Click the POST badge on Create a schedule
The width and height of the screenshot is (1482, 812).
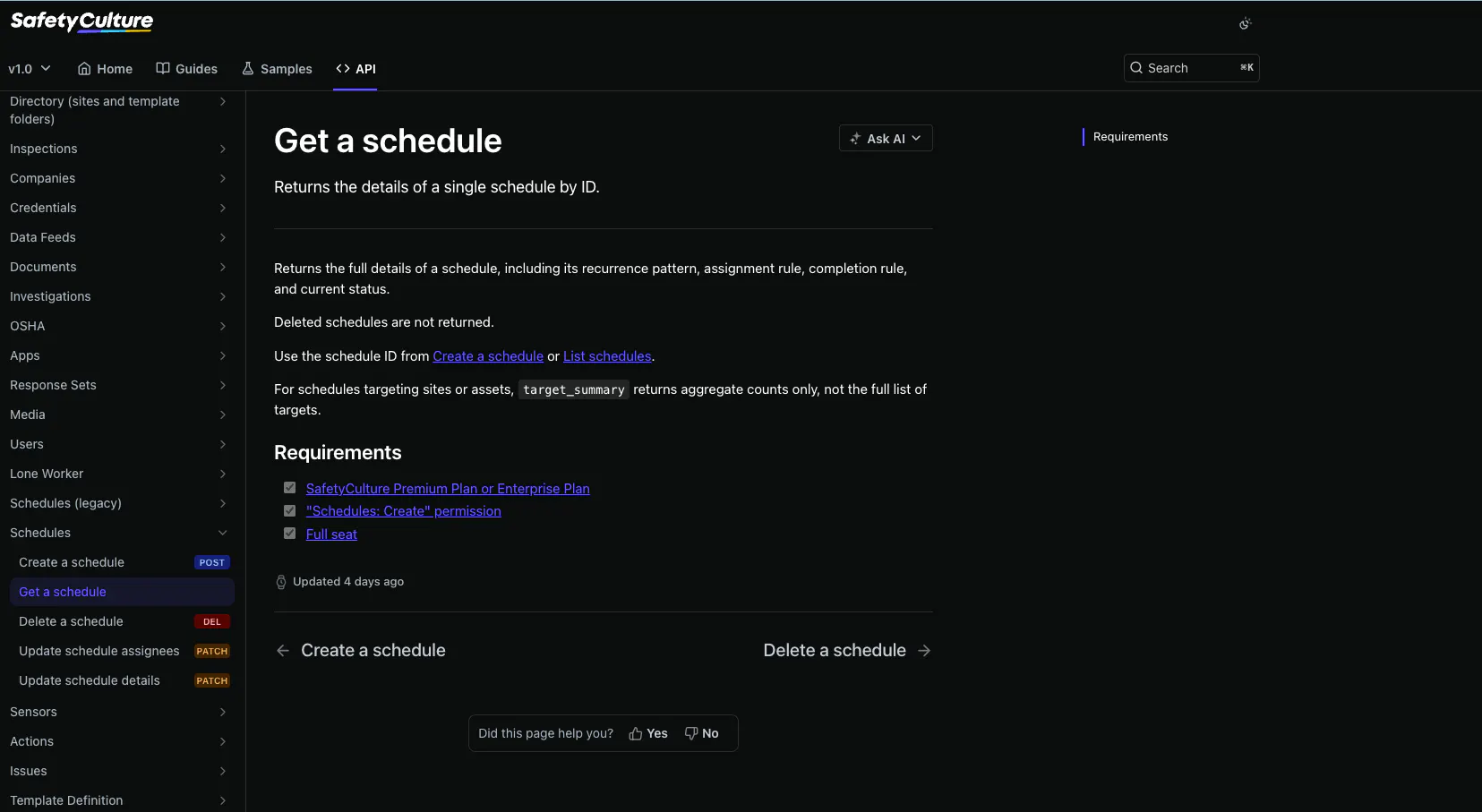tap(212, 562)
